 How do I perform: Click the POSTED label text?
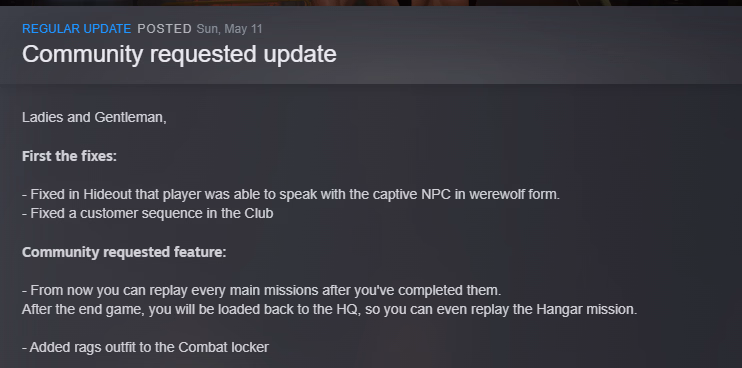point(164,29)
